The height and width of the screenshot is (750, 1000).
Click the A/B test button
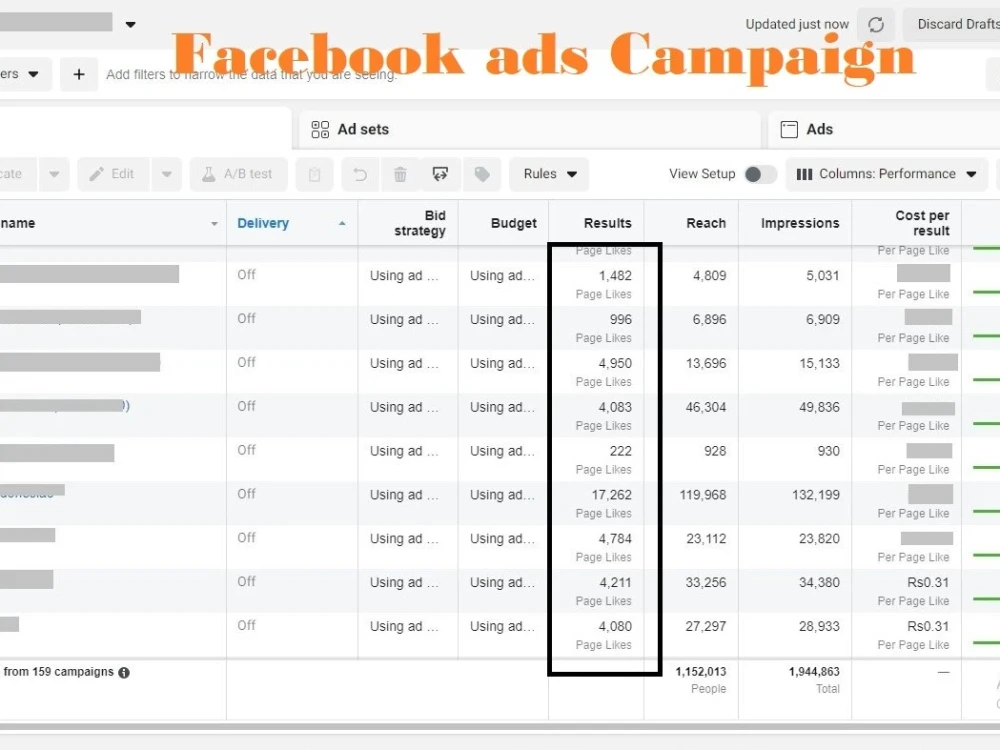click(239, 174)
